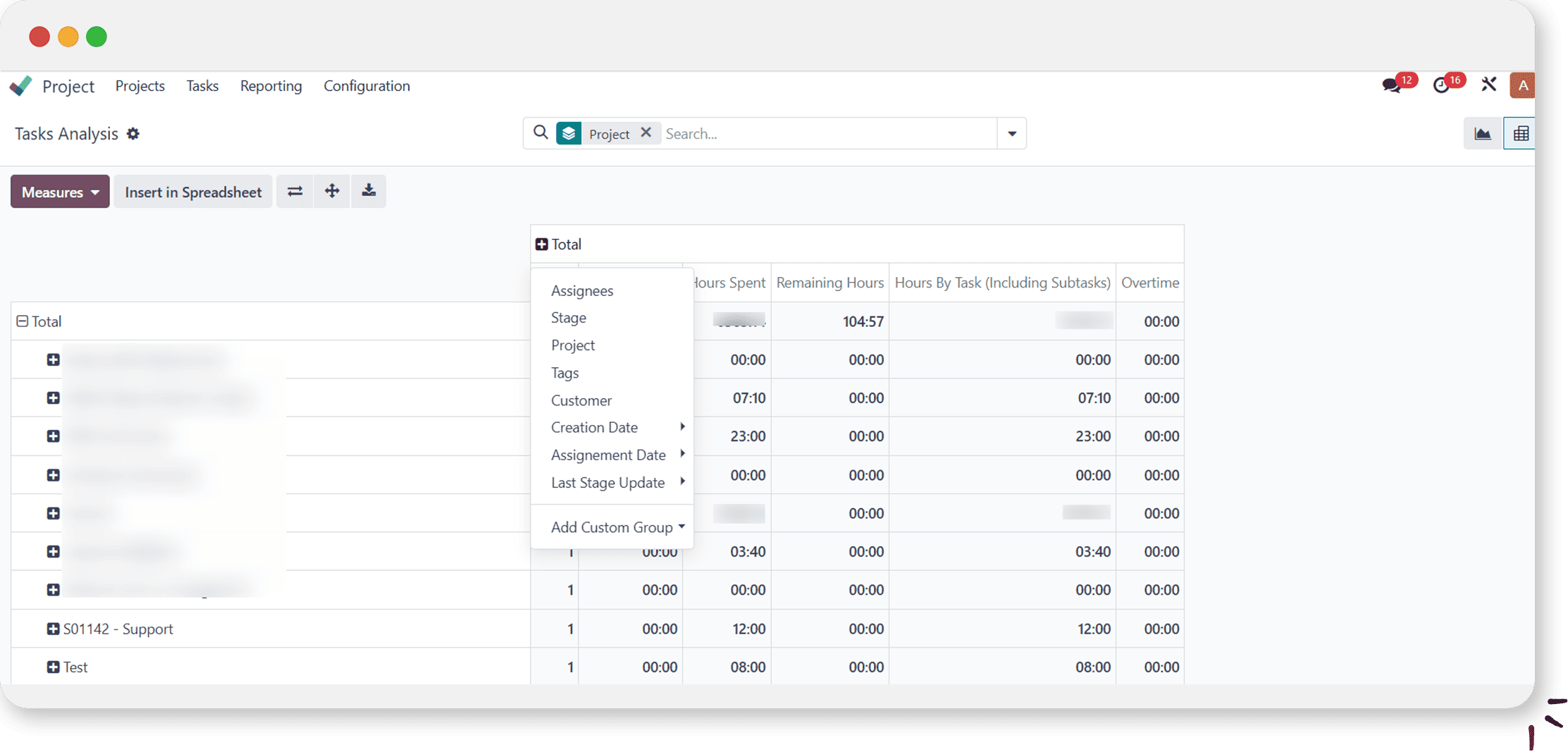Open the Measures dropdown
Screen dimensions: 1568x752
(x=60, y=192)
